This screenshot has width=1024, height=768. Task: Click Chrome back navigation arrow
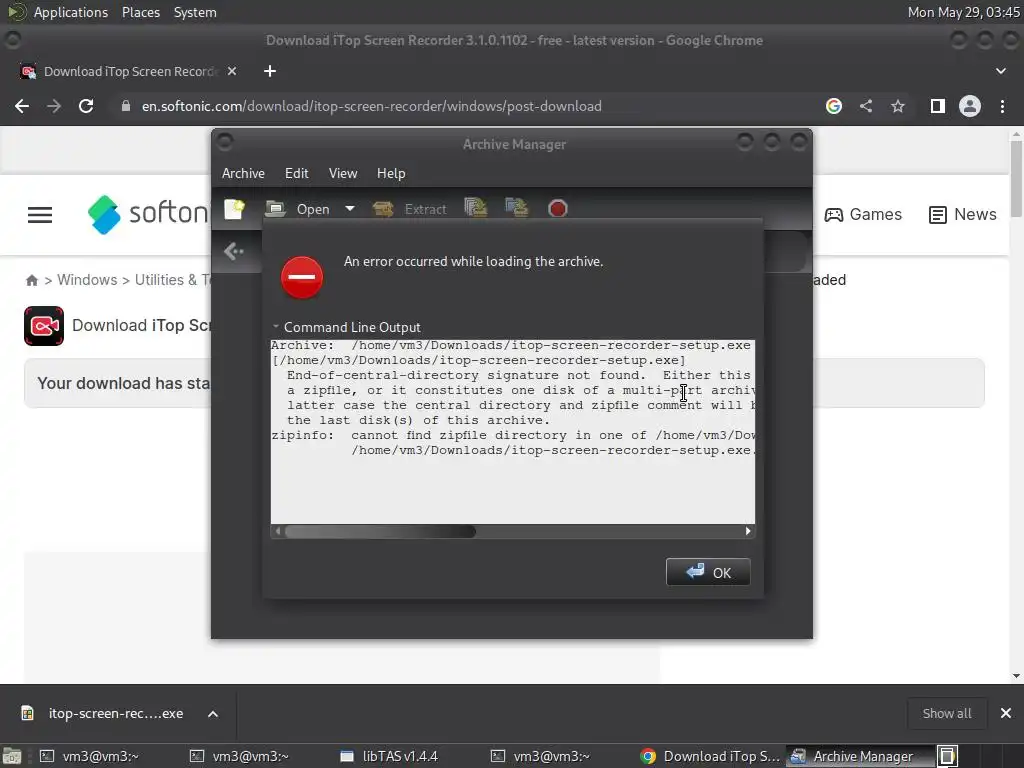click(22, 106)
